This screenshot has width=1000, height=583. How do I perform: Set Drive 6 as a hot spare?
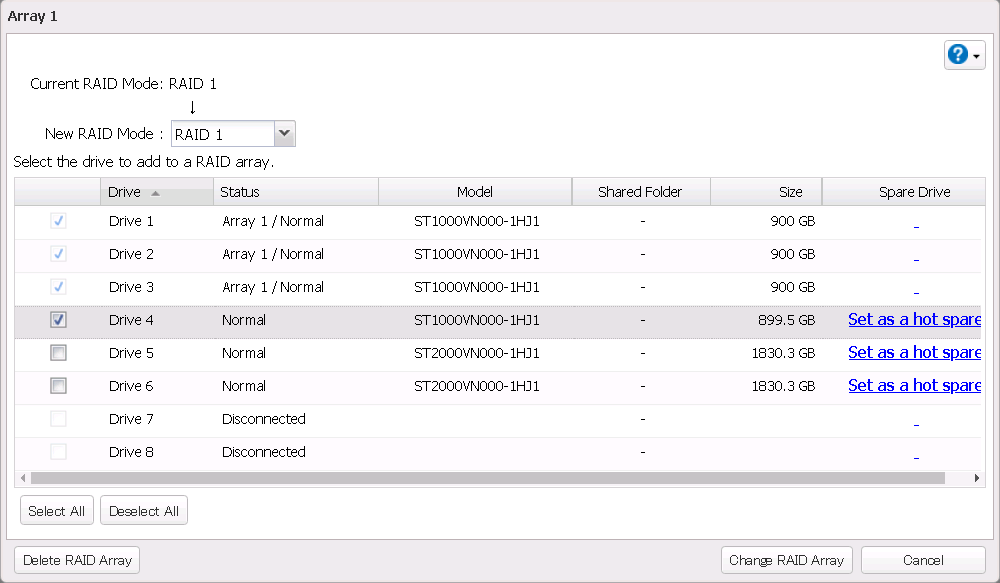(914, 386)
